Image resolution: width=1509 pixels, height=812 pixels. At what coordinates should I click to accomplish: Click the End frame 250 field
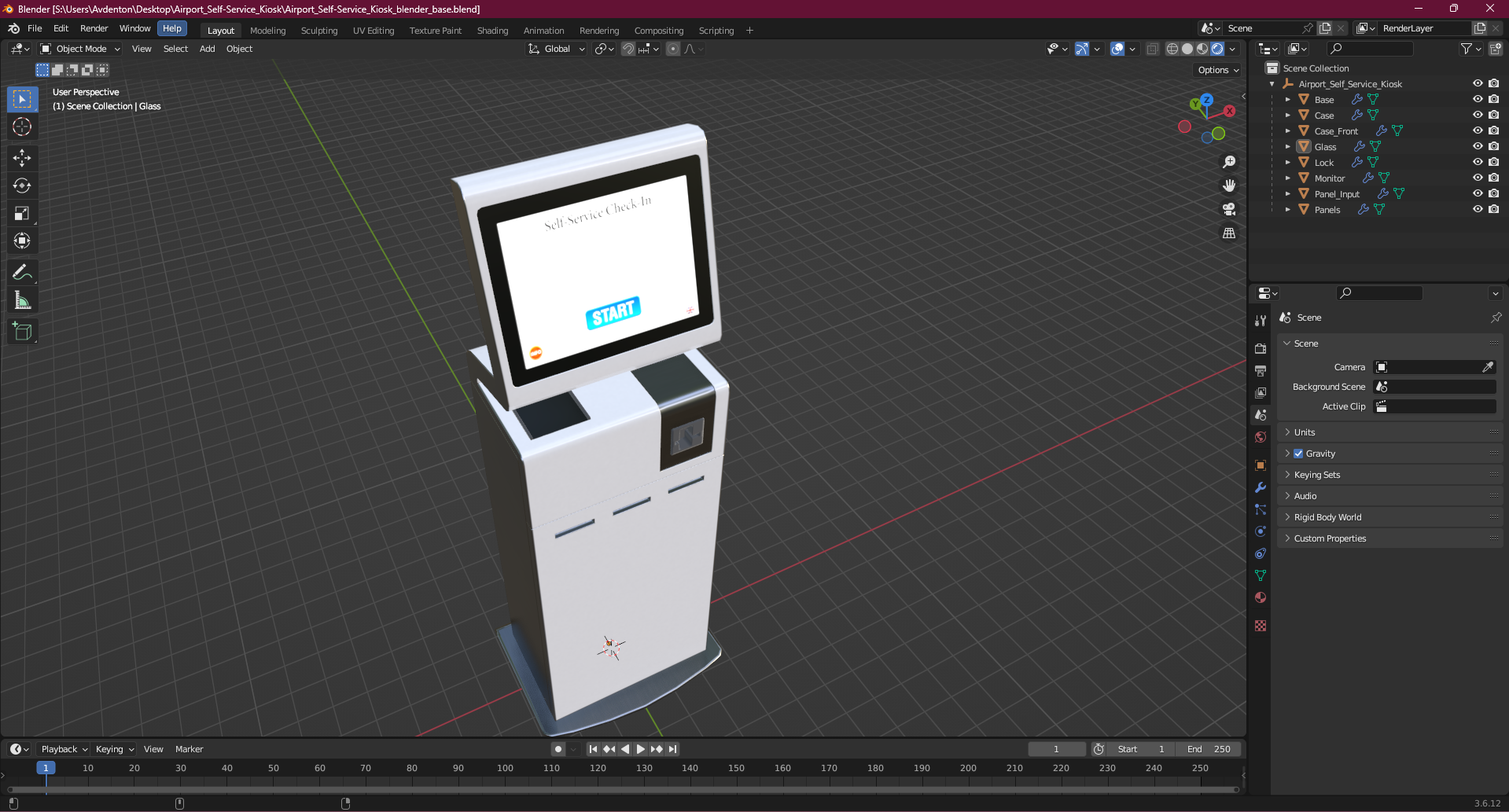pyautogui.click(x=1209, y=749)
